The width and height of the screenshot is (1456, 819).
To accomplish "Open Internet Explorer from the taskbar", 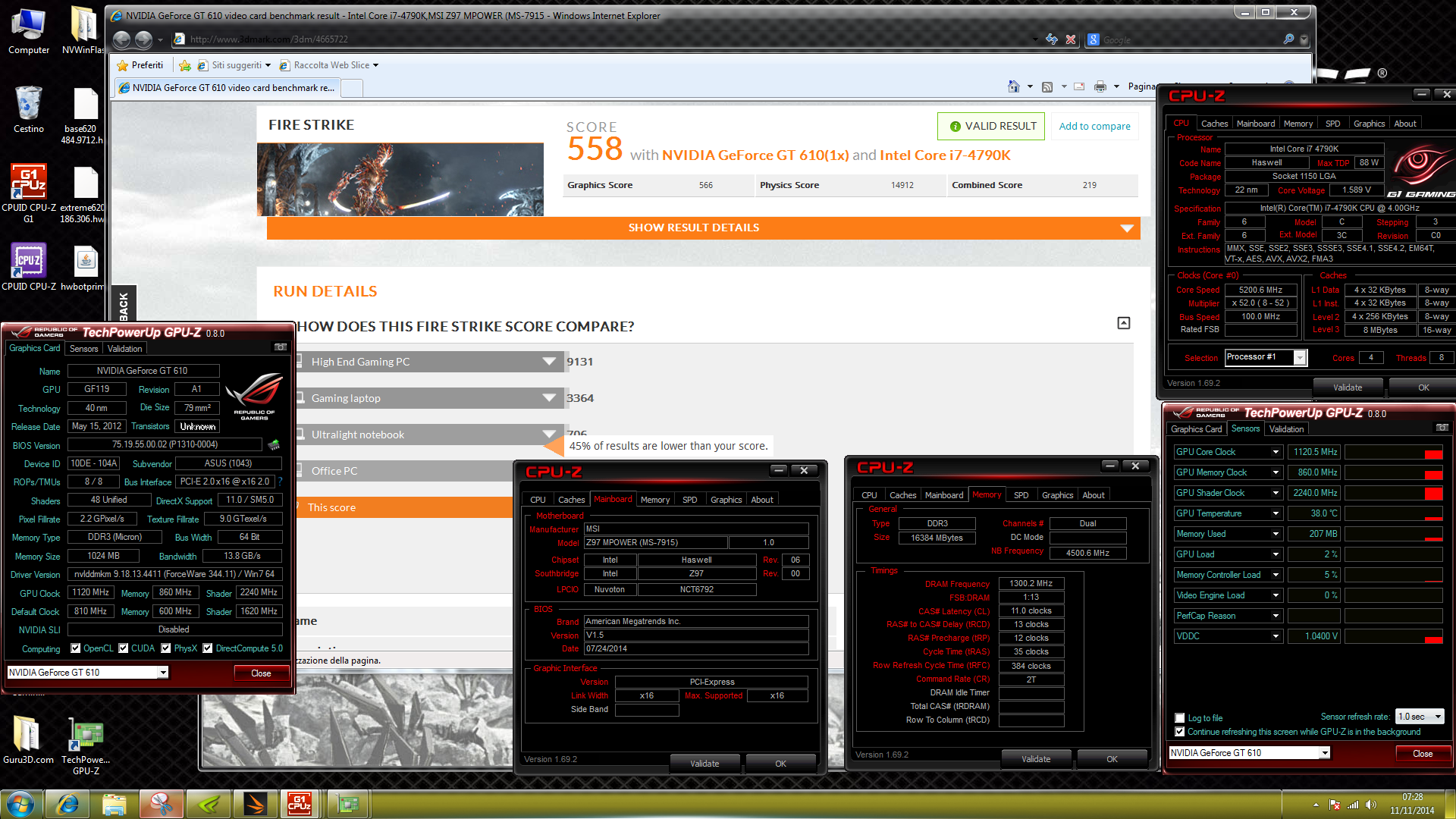I will click(x=67, y=804).
